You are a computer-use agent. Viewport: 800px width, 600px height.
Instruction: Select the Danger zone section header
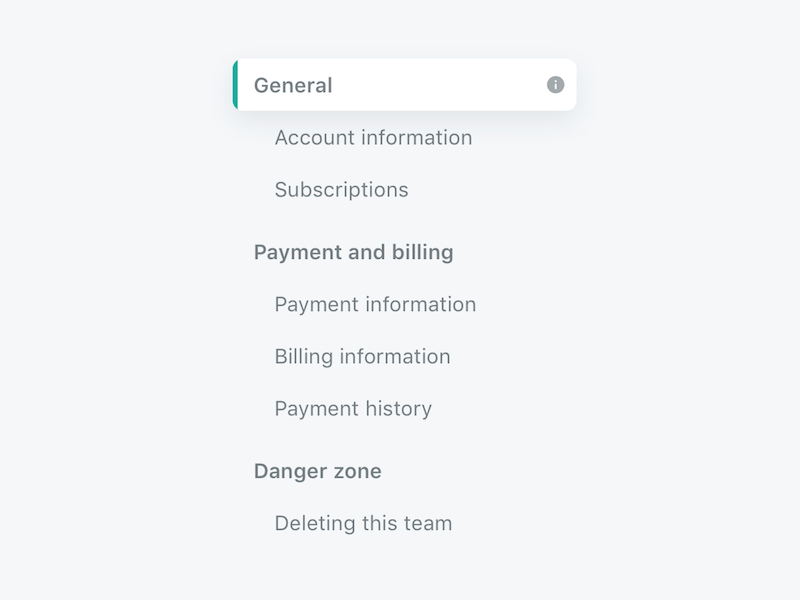click(x=317, y=471)
